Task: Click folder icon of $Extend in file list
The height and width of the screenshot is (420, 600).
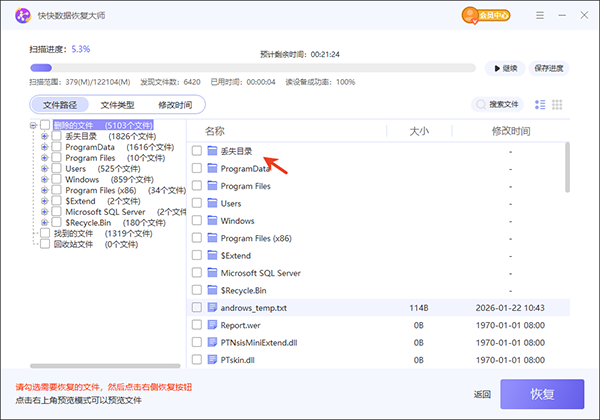Action: tap(212, 255)
